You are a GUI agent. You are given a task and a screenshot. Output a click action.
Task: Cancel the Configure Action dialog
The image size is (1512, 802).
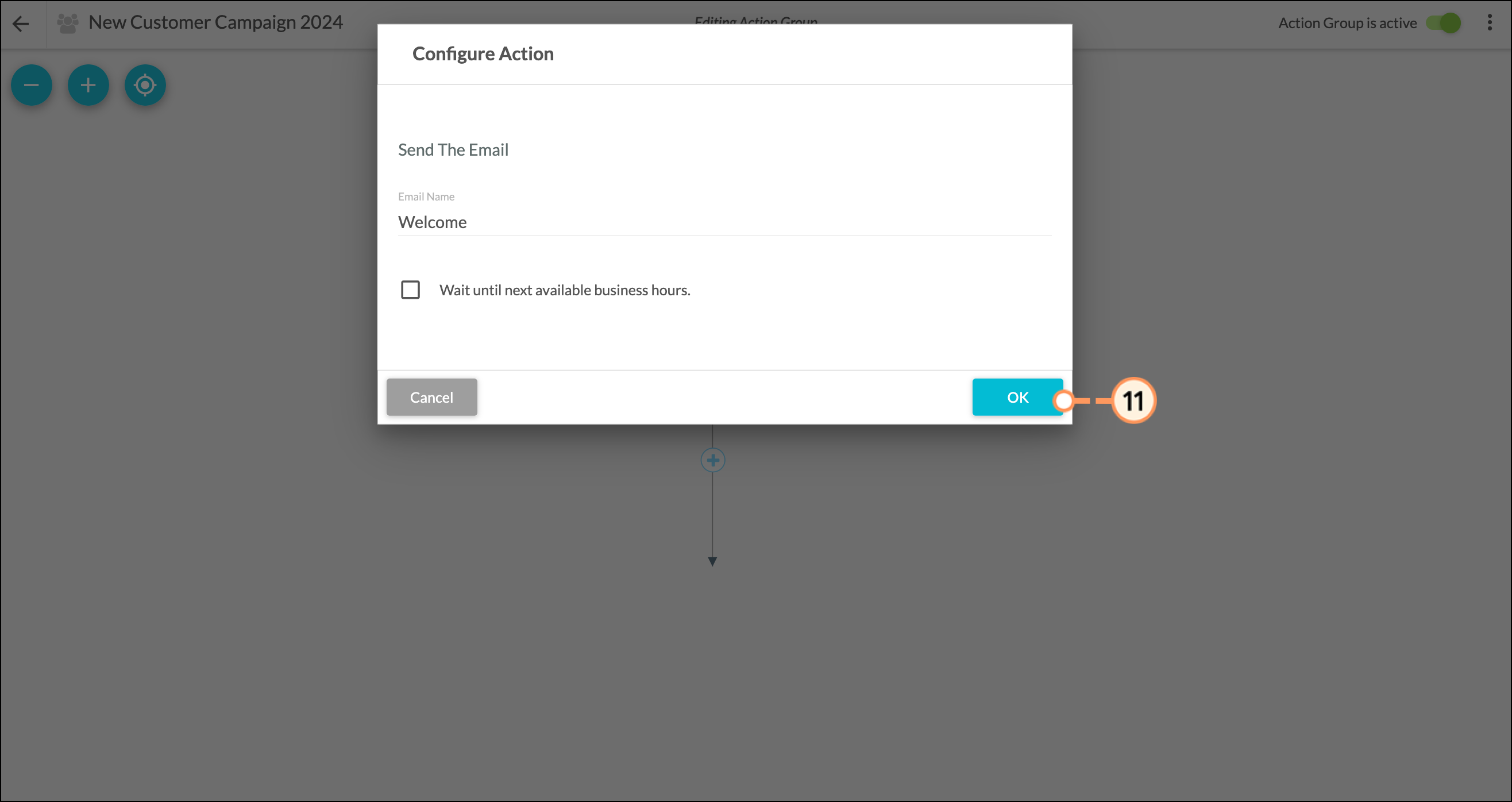tap(431, 397)
